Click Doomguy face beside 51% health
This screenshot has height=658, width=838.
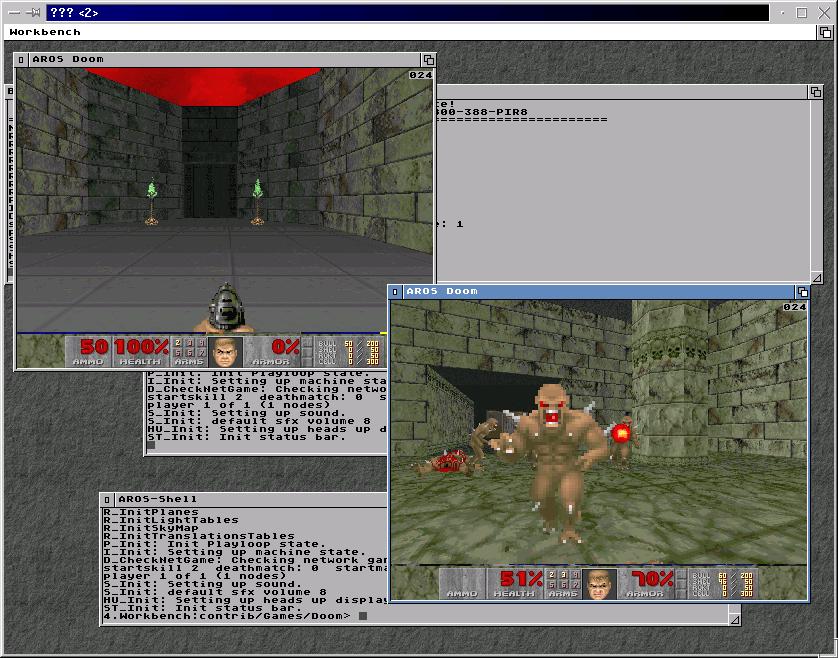tap(600, 583)
